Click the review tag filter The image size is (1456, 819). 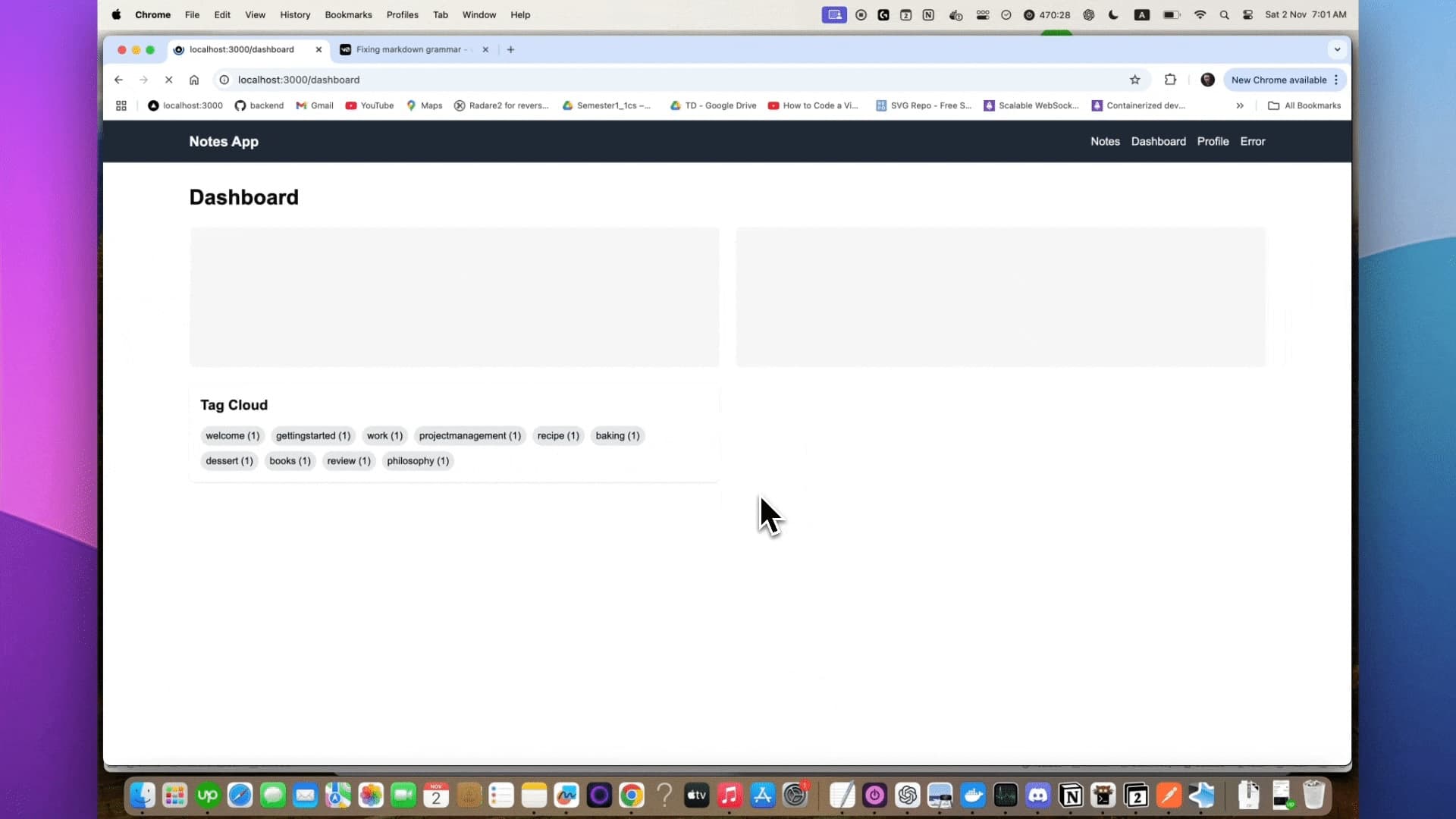[x=348, y=461]
